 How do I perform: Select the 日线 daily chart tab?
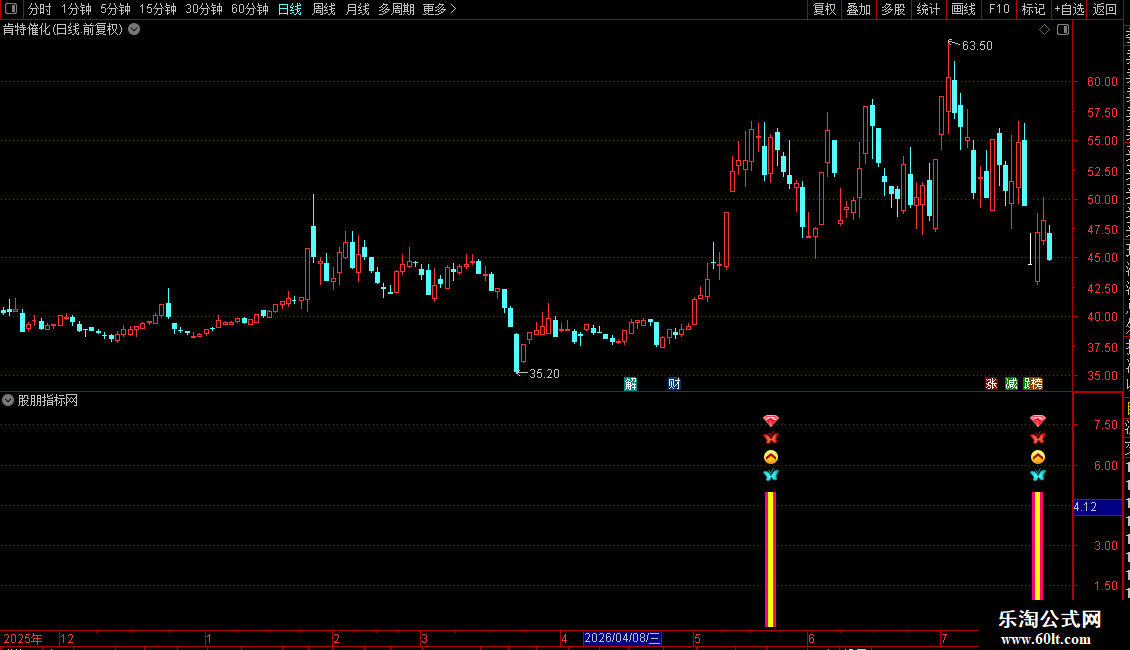290,9
